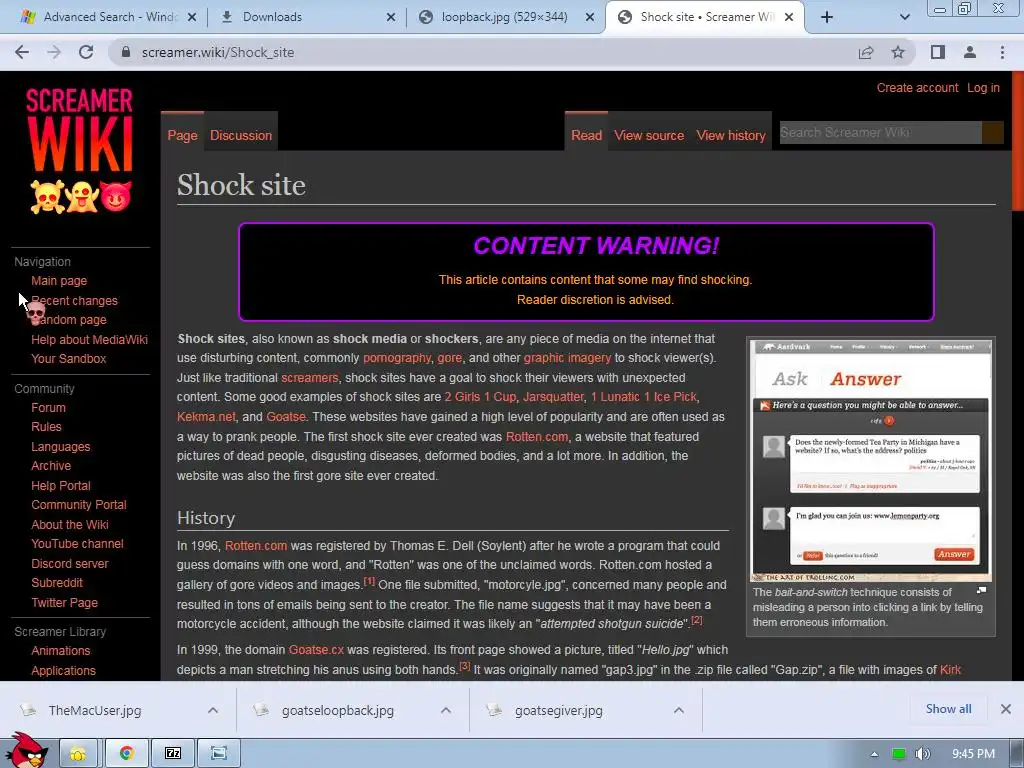Click the lock icon in address bar
The height and width of the screenshot is (768, 1024).
tap(126, 52)
